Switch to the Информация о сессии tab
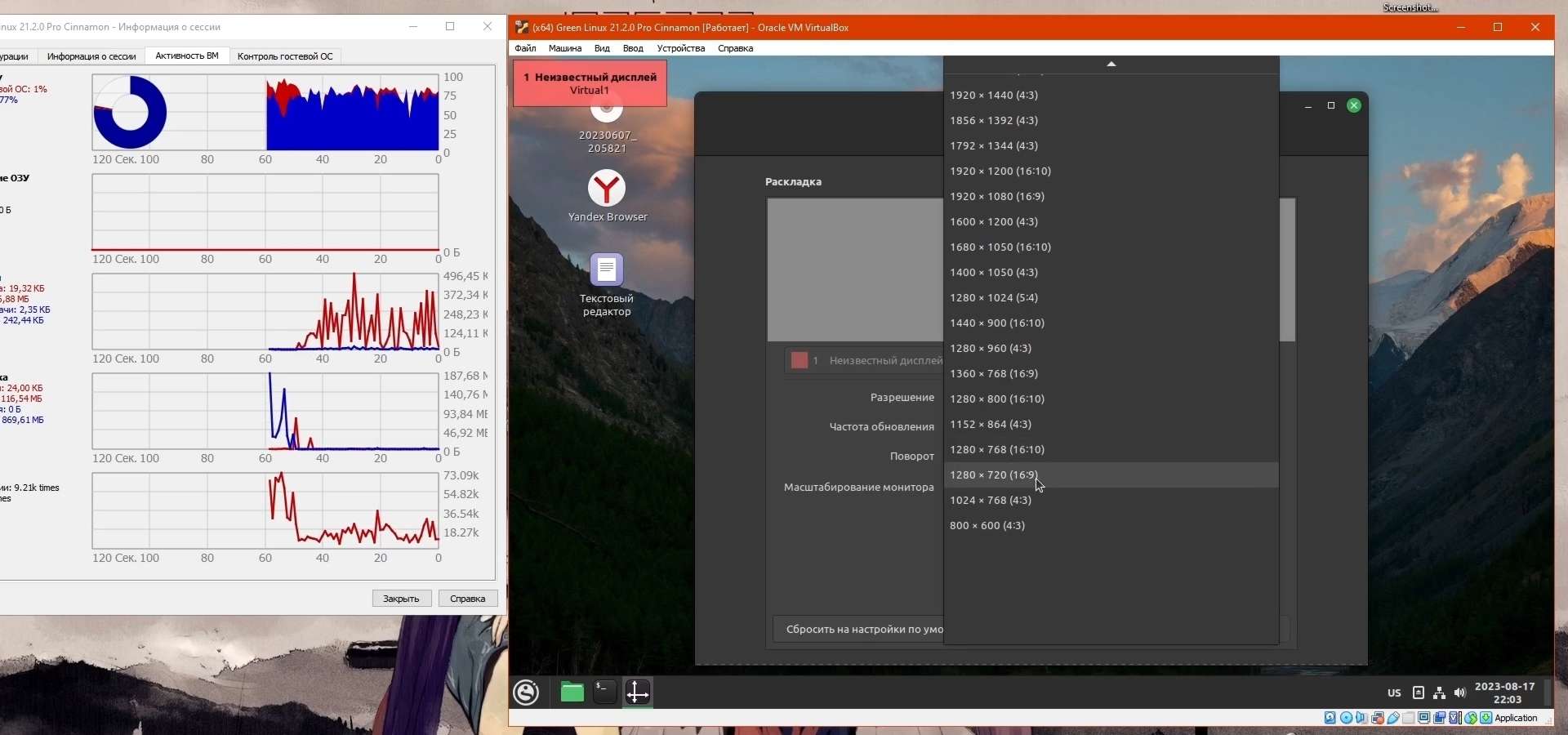This screenshot has height=735, width=1568. [x=91, y=56]
